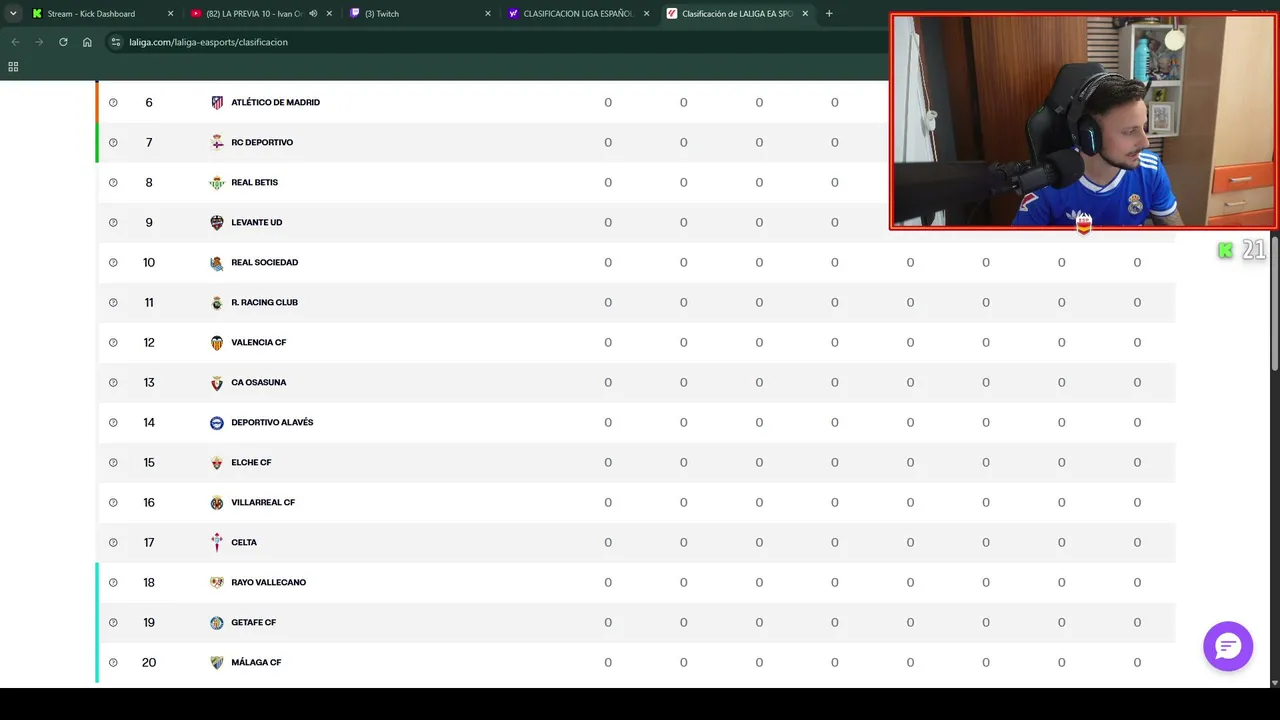Open the RC DEPORTIVO team link

tap(262, 142)
